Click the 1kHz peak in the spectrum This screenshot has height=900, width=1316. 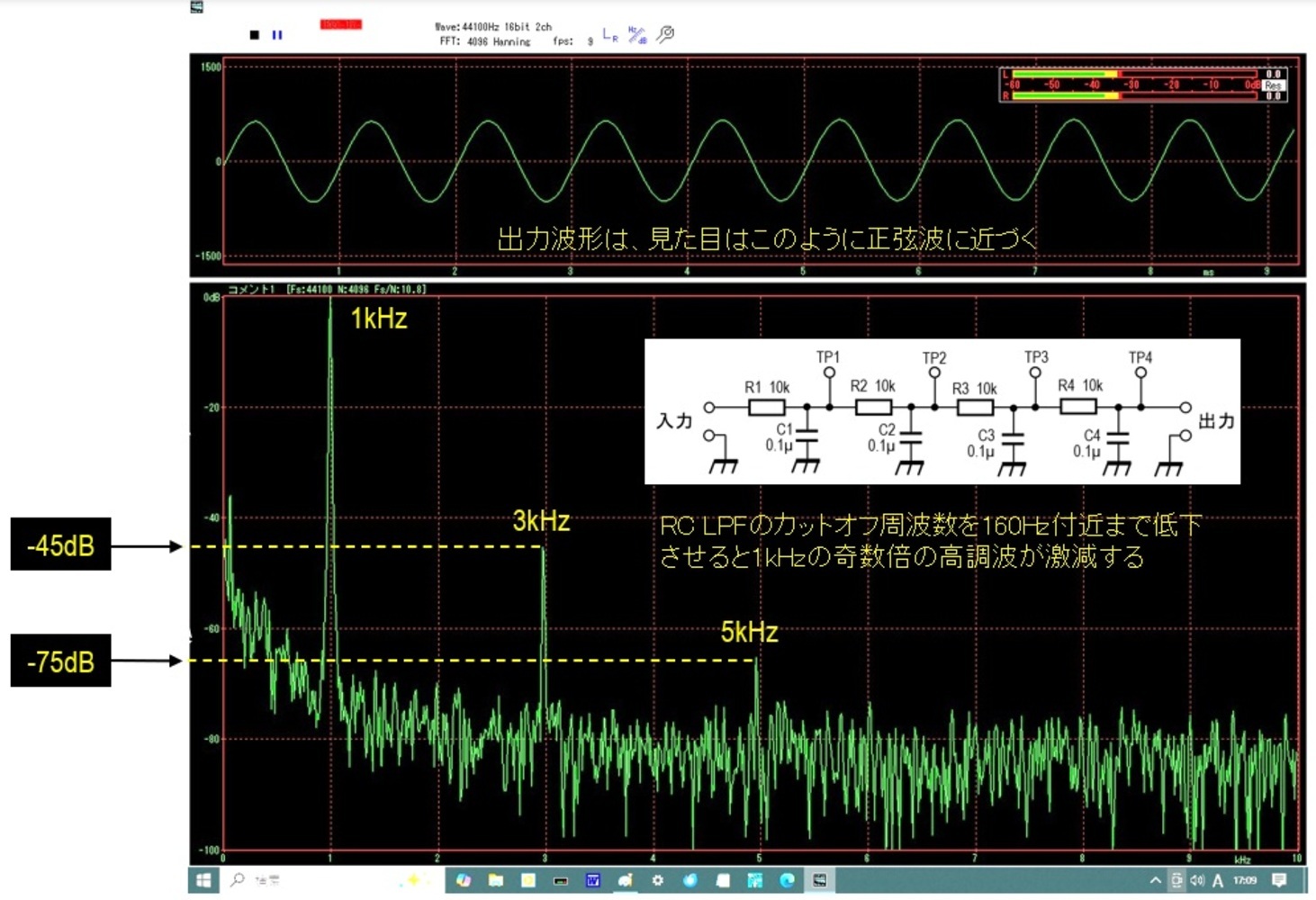[330, 310]
